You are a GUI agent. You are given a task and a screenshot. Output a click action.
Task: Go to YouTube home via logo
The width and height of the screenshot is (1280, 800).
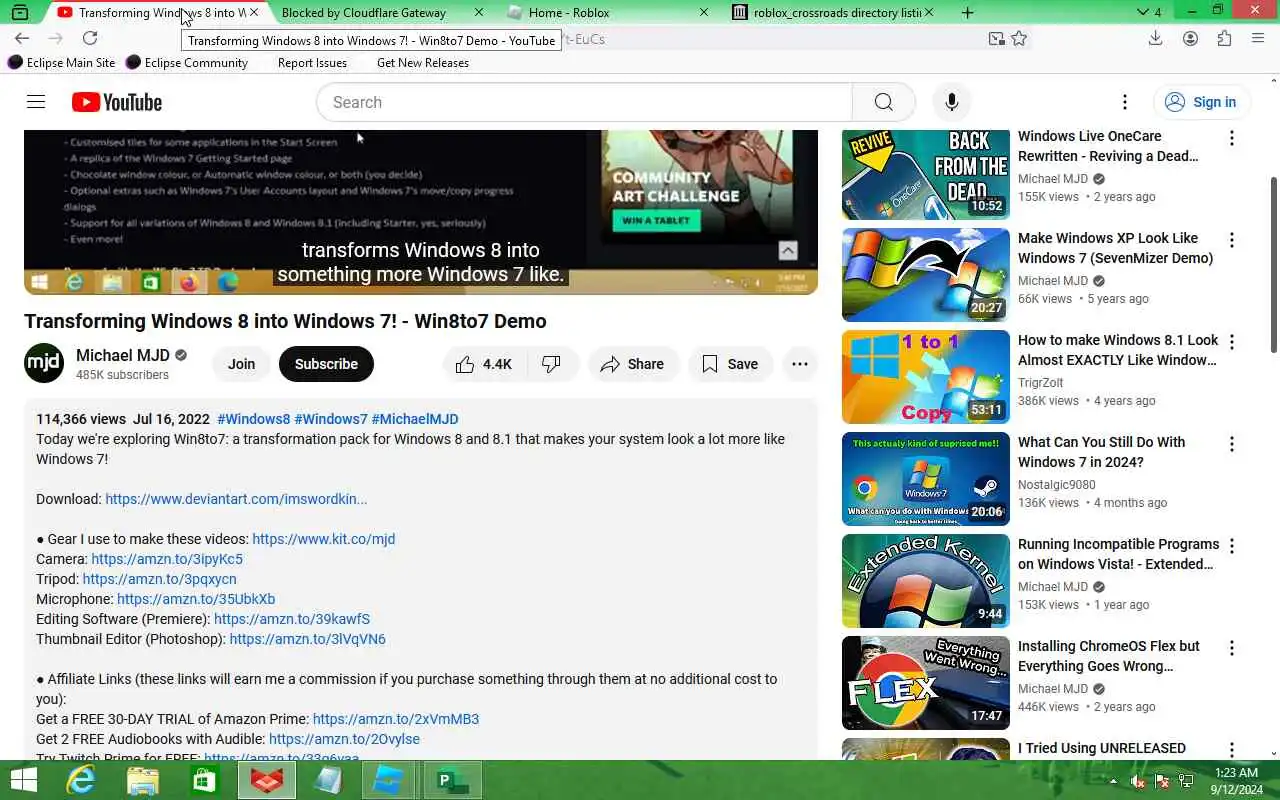(x=117, y=102)
